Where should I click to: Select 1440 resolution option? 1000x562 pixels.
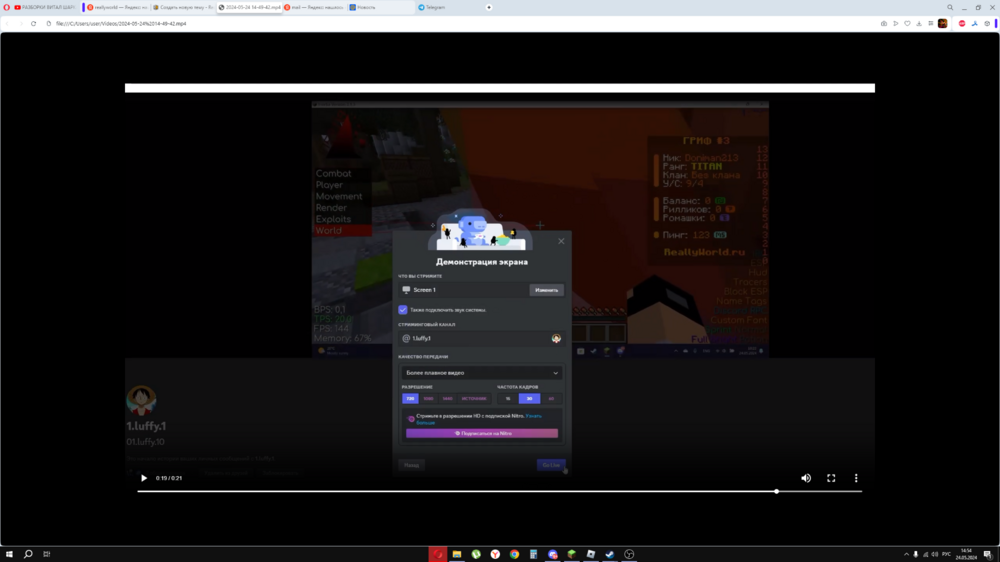pyautogui.click(x=448, y=399)
